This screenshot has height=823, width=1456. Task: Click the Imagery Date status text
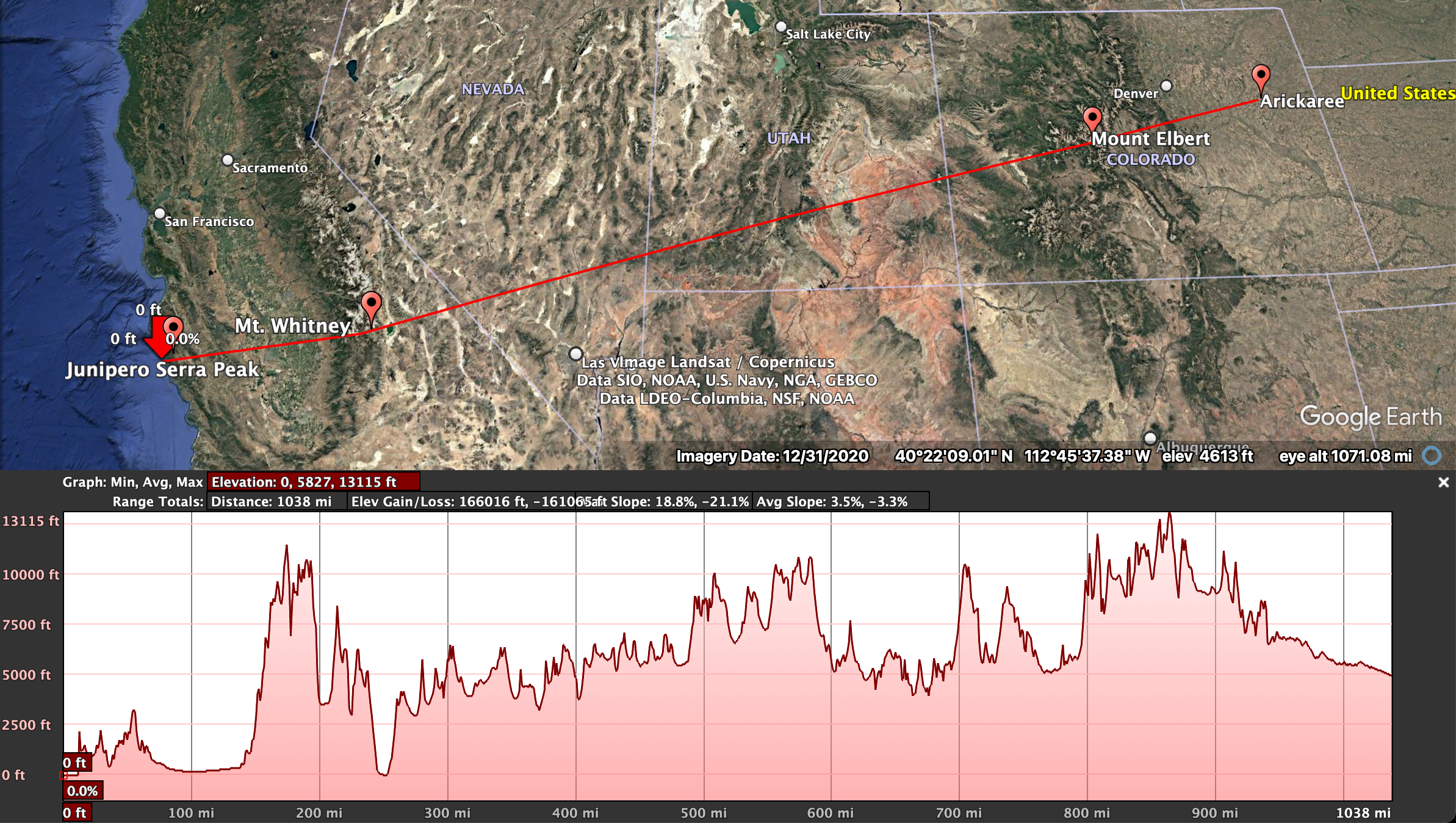point(772,456)
